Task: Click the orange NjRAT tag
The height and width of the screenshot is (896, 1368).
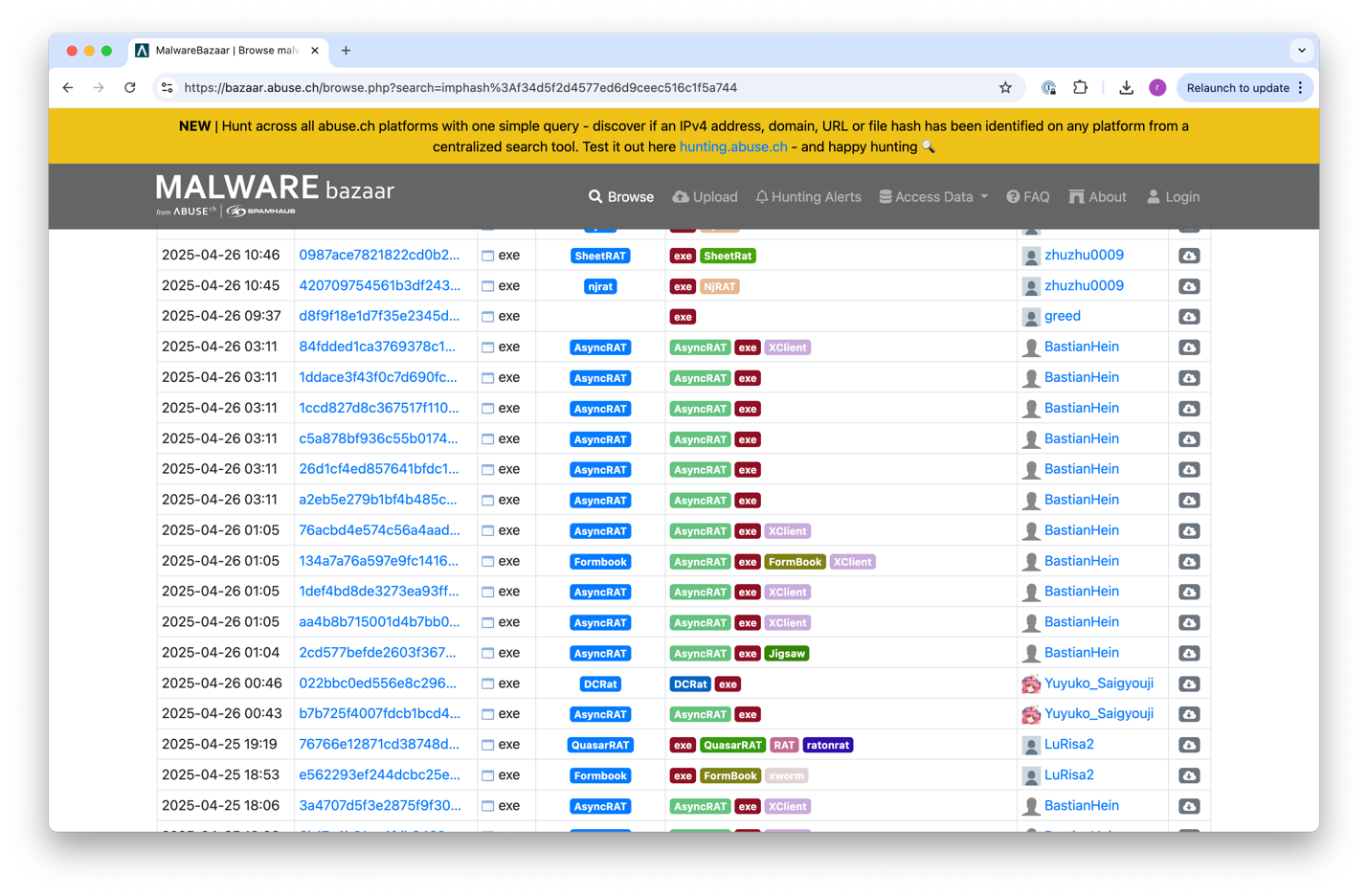Action: 720,286
